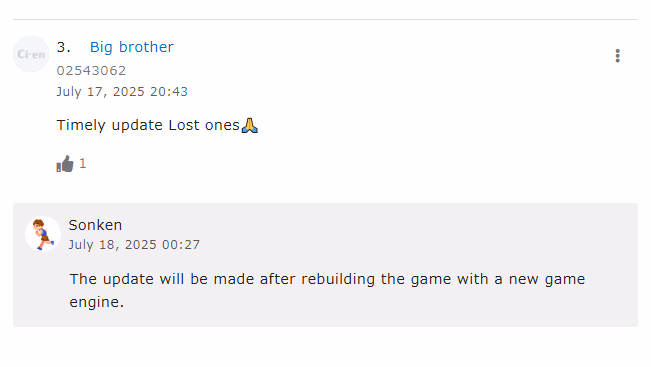This screenshot has height=367, width=651.
Task: Click comment number 3 label
Action: pos(64,47)
